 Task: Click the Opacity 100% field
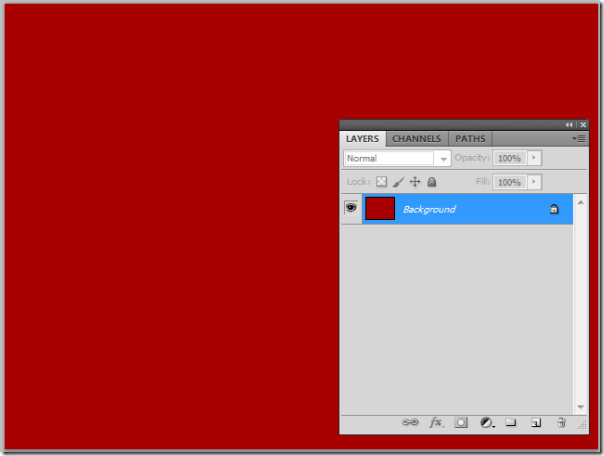(509, 158)
